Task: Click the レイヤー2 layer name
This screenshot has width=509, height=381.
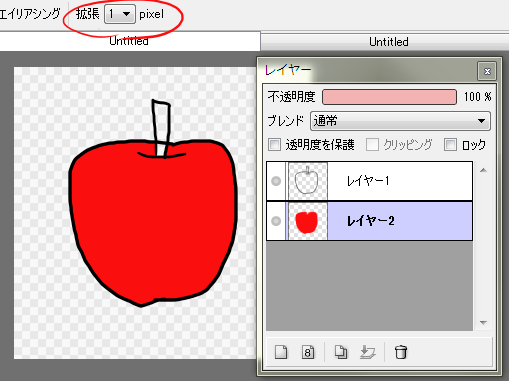Action: pyautogui.click(x=371, y=221)
